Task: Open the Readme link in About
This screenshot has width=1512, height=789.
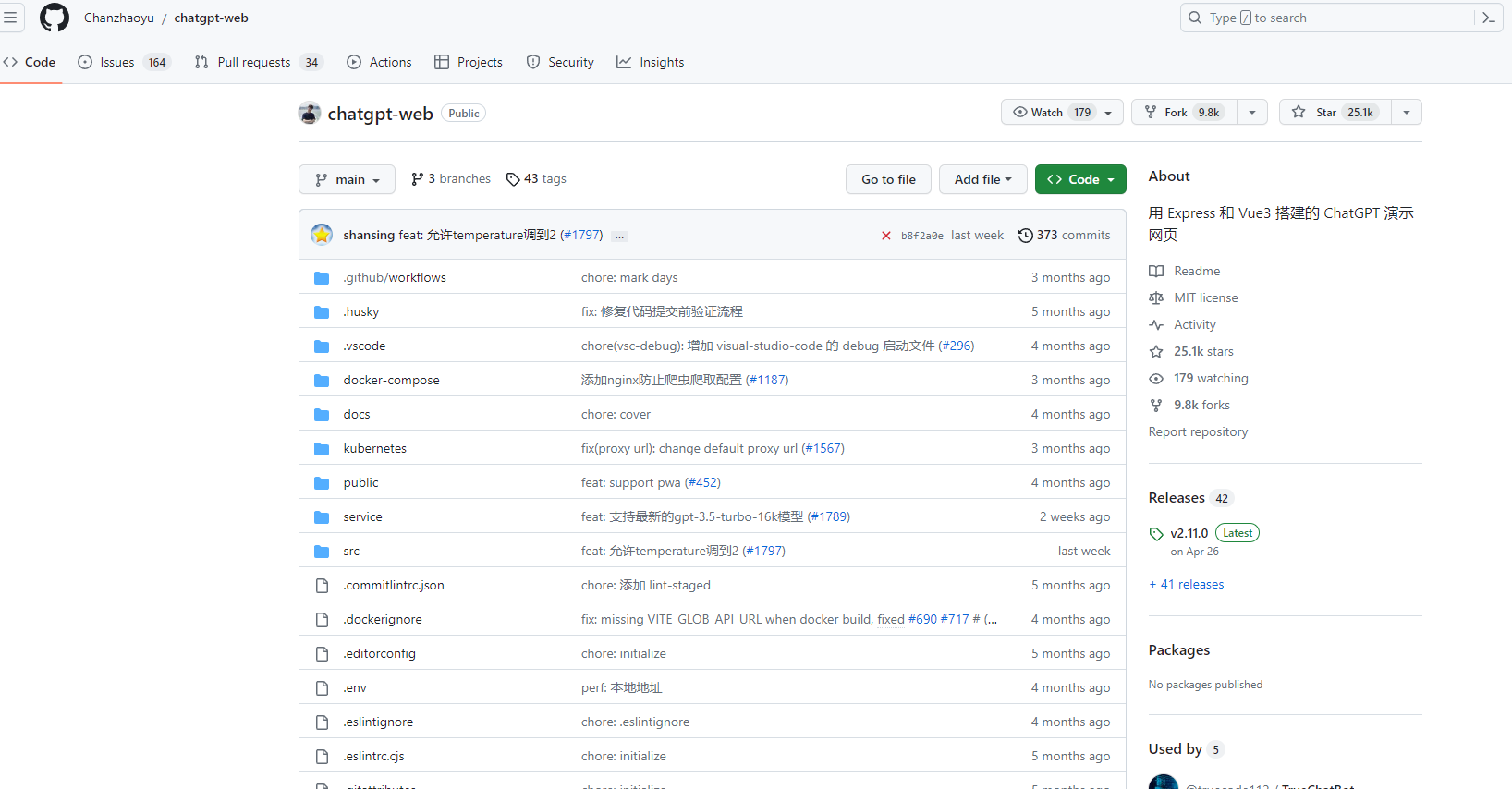Action: 1197,271
